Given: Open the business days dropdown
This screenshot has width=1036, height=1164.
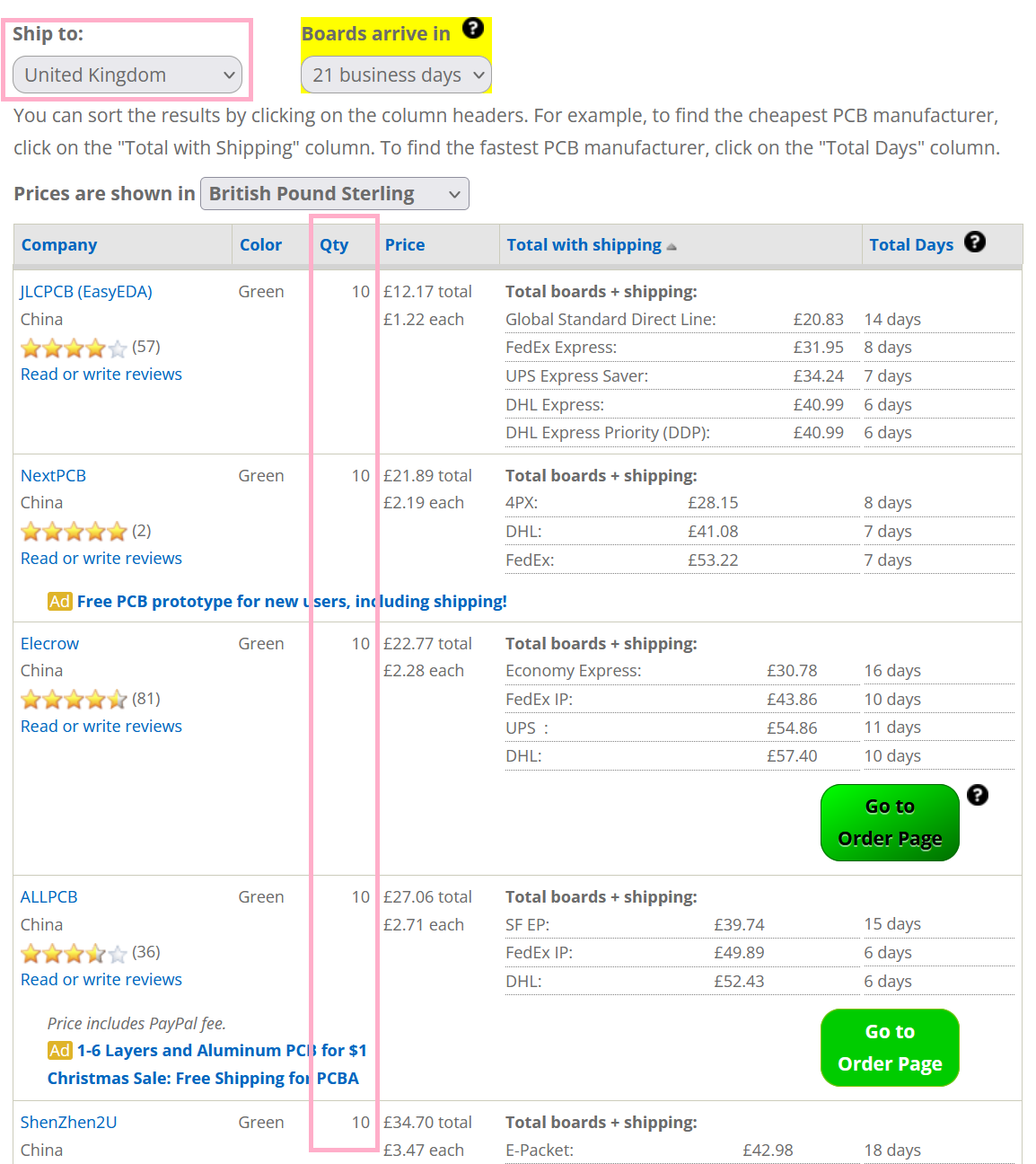Looking at the screenshot, I should pyautogui.click(x=396, y=75).
